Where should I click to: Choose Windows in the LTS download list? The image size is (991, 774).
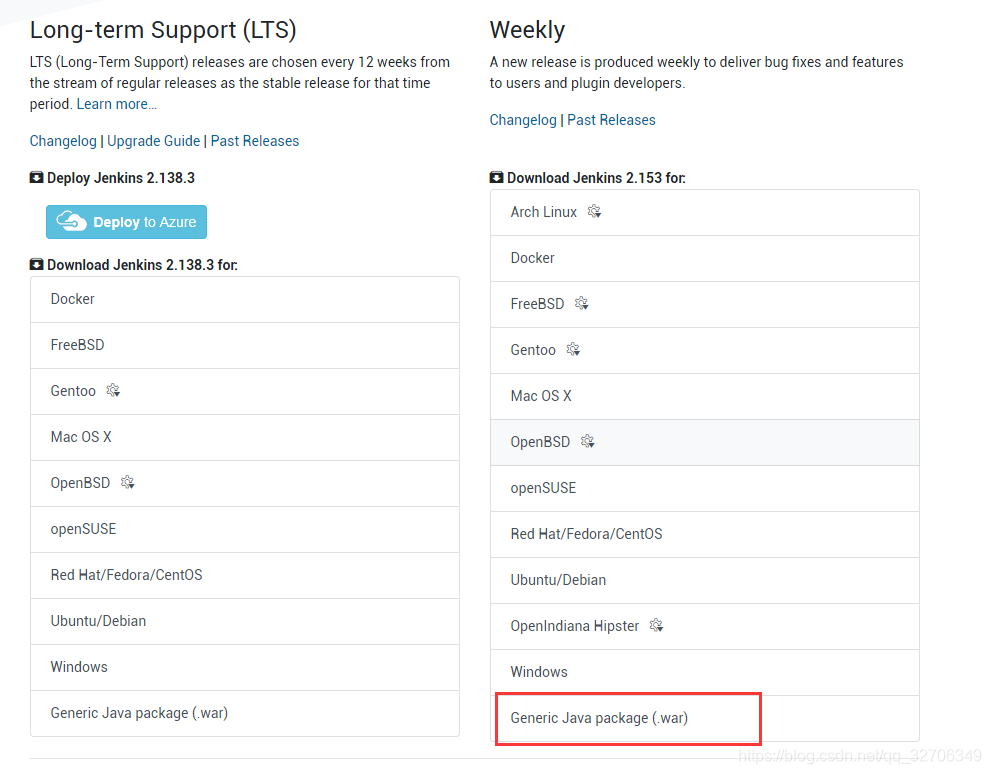pyautogui.click(x=245, y=668)
